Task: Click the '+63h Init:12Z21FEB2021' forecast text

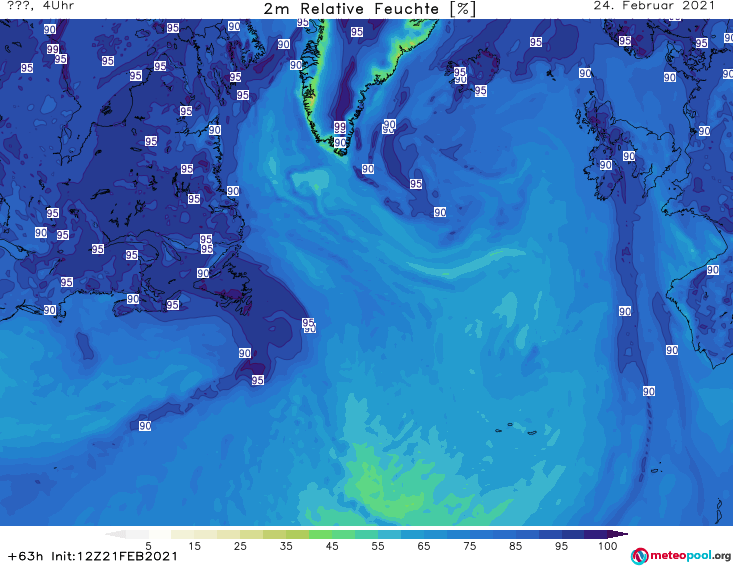Action: [x=93, y=556]
